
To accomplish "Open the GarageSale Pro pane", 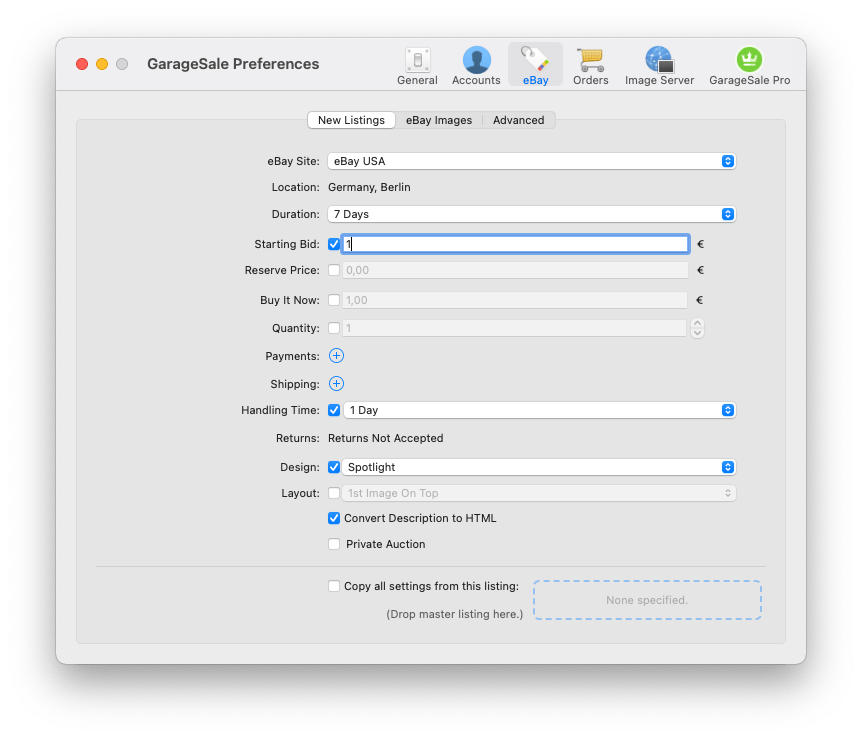I will (749, 66).
